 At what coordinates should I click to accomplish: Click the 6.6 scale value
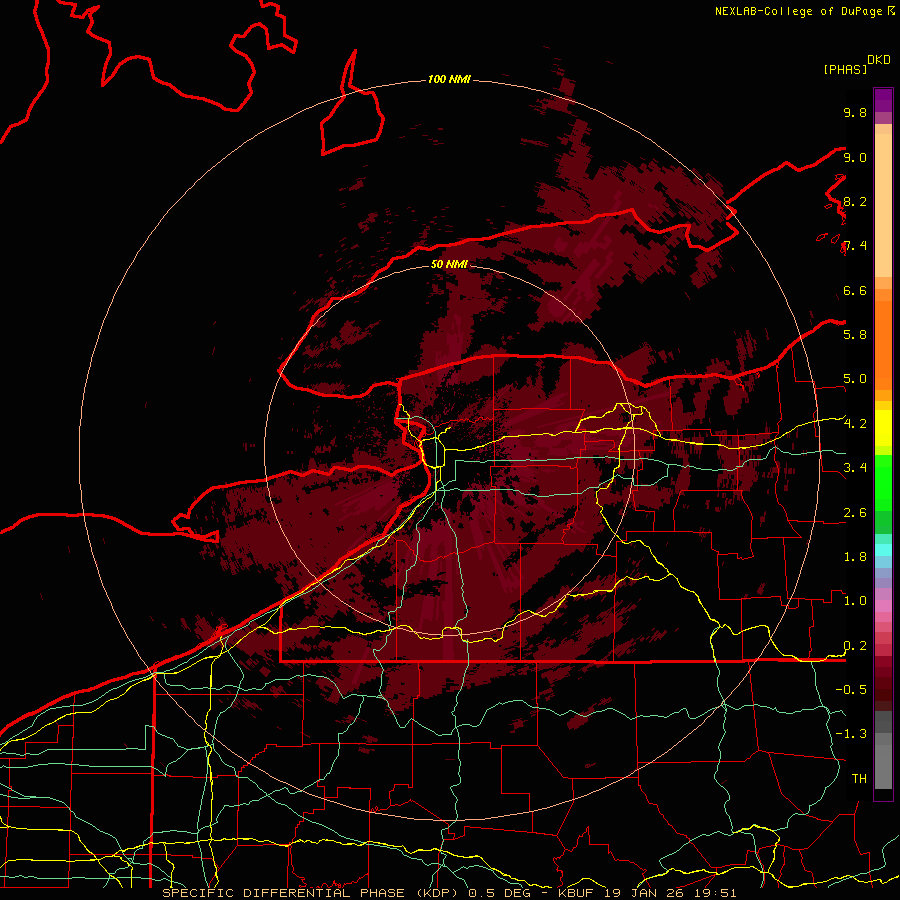(855, 290)
